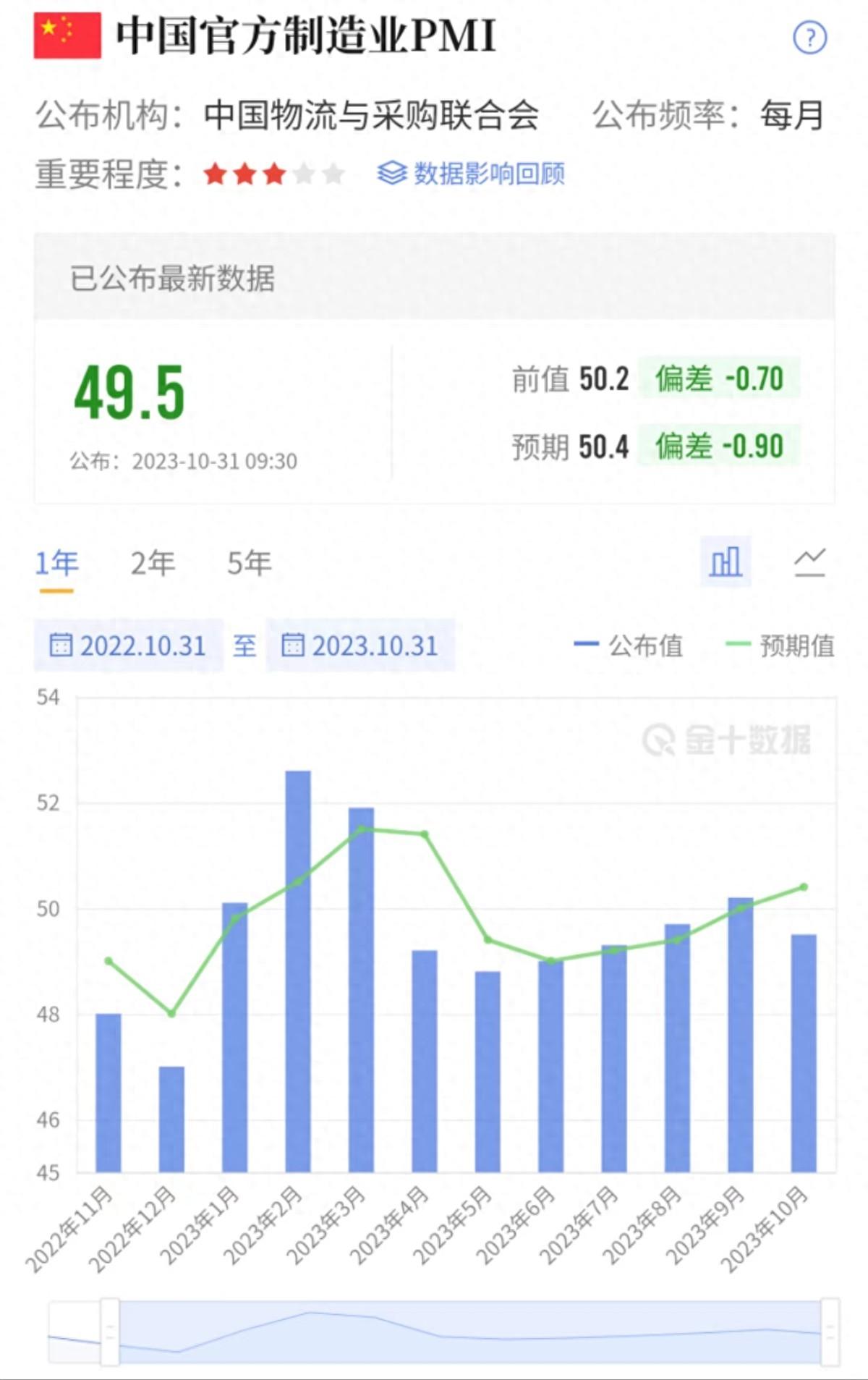Switch to line chart view
This screenshot has width=868, height=1380.
(809, 562)
